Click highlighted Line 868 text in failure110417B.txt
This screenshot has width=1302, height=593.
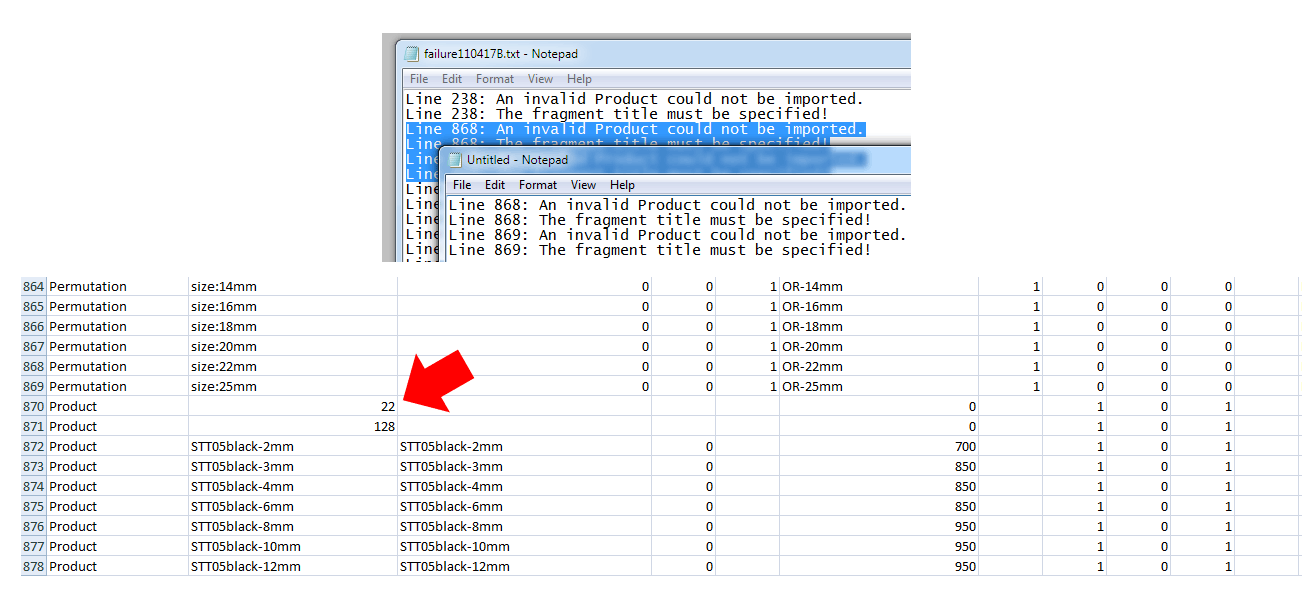tap(634, 129)
